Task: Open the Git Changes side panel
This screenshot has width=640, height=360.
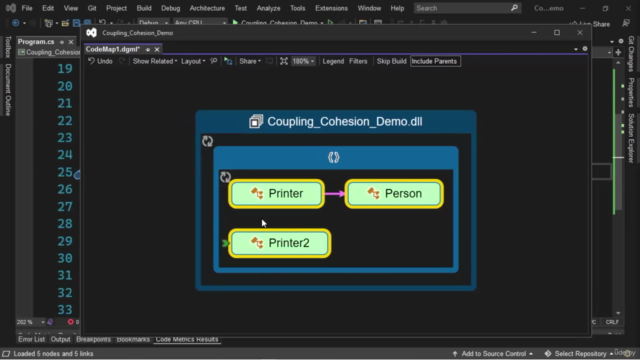Action: pyautogui.click(x=631, y=53)
